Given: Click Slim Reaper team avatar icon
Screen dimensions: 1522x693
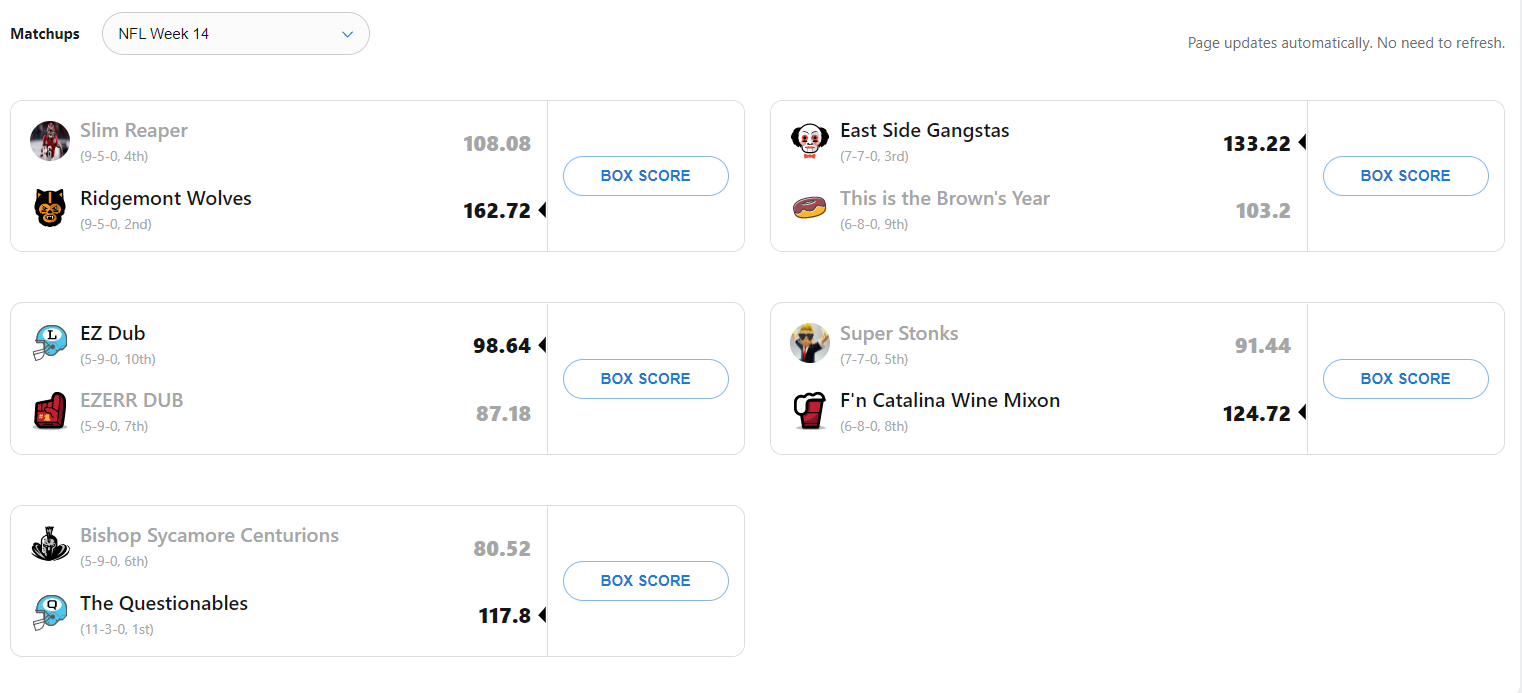Looking at the screenshot, I should point(49,141).
